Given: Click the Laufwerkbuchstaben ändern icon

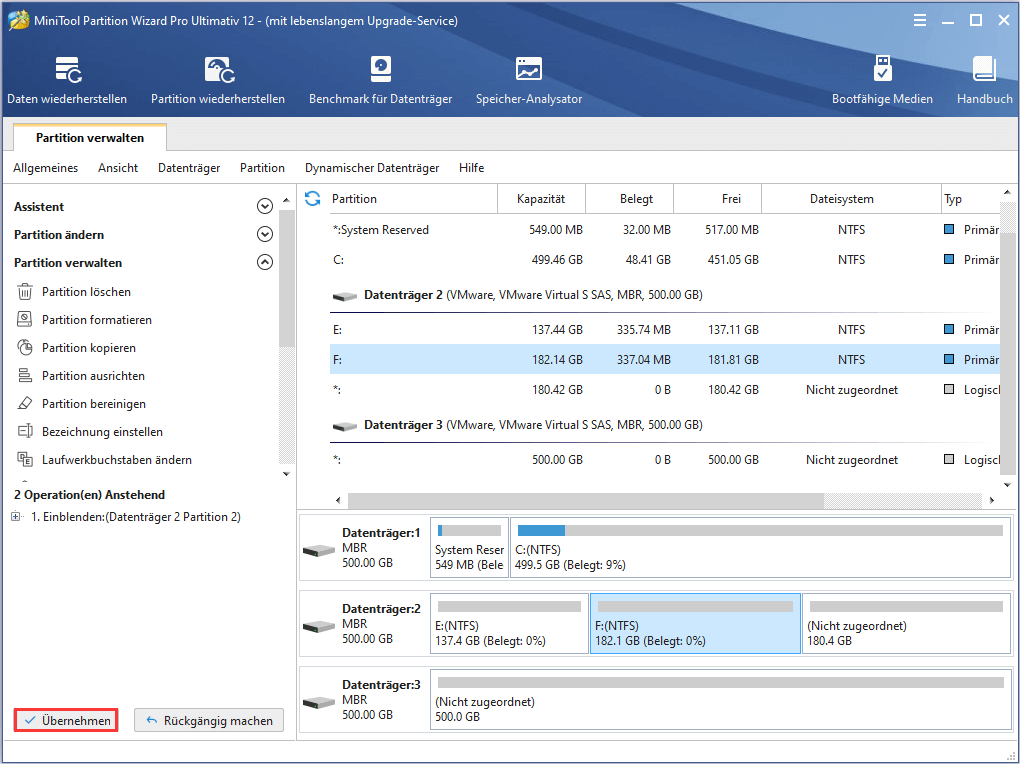Looking at the screenshot, I should pyautogui.click(x=25, y=459).
